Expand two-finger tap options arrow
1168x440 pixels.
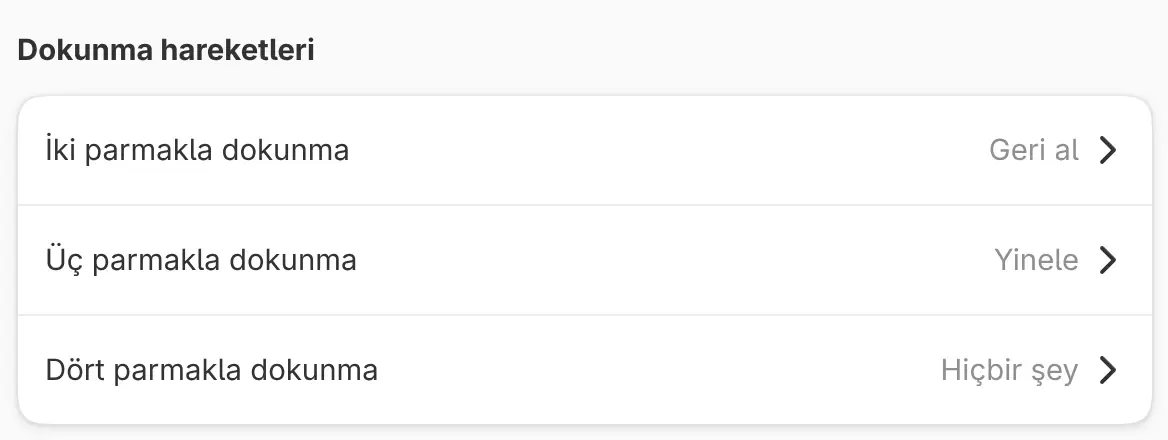1108,150
